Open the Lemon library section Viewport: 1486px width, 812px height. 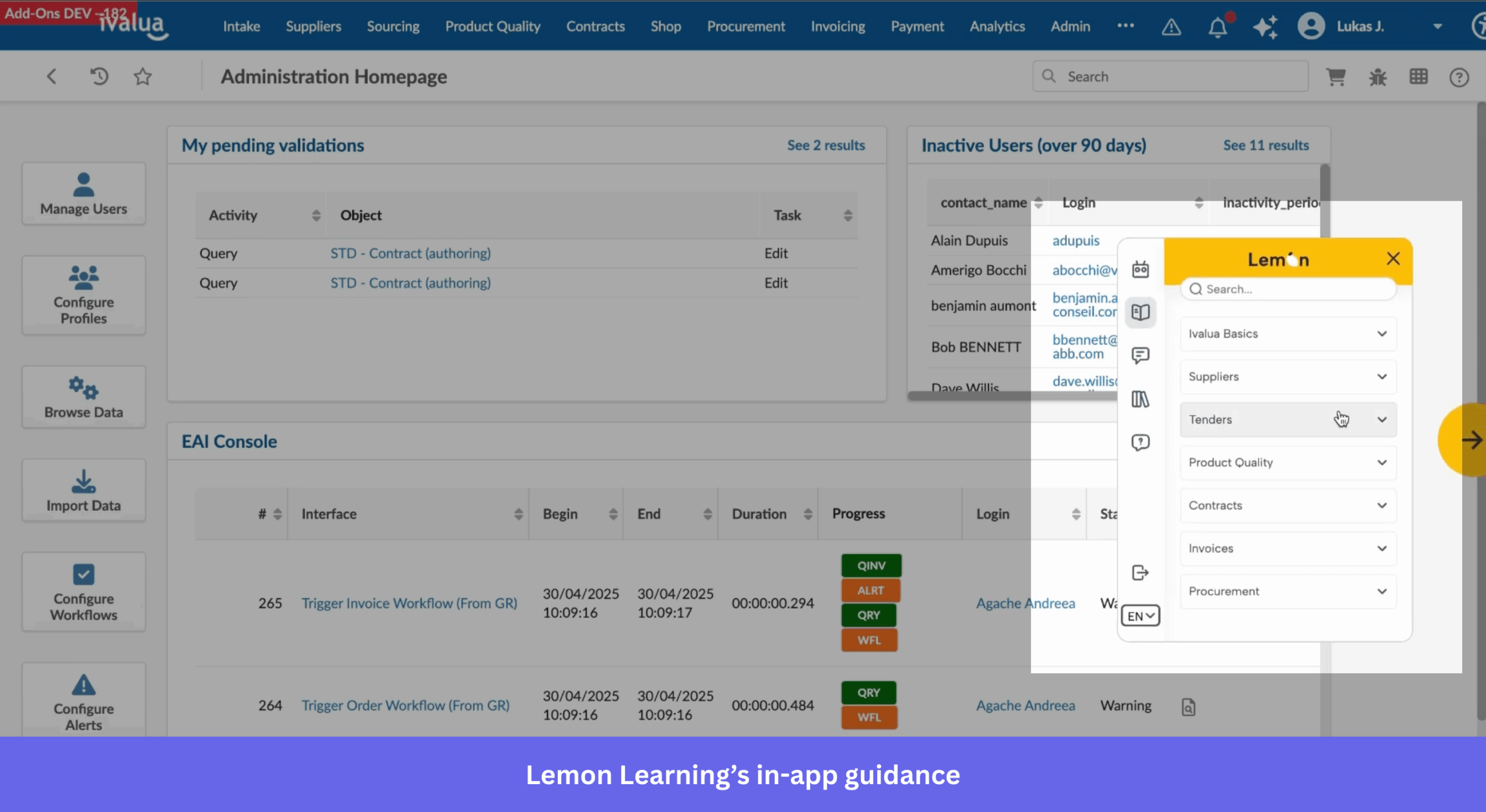pyautogui.click(x=1141, y=399)
